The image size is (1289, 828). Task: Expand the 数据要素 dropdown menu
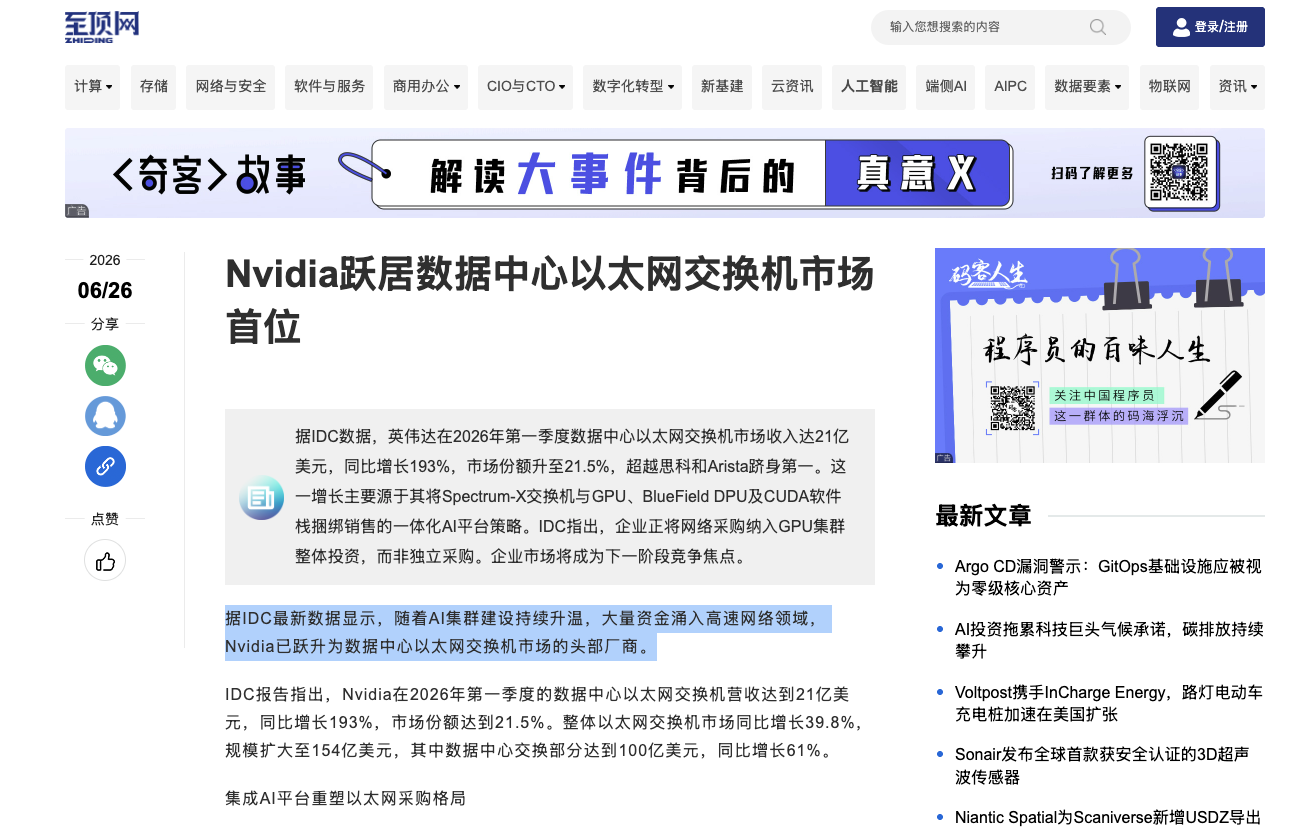pyautogui.click(x=1088, y=87)
